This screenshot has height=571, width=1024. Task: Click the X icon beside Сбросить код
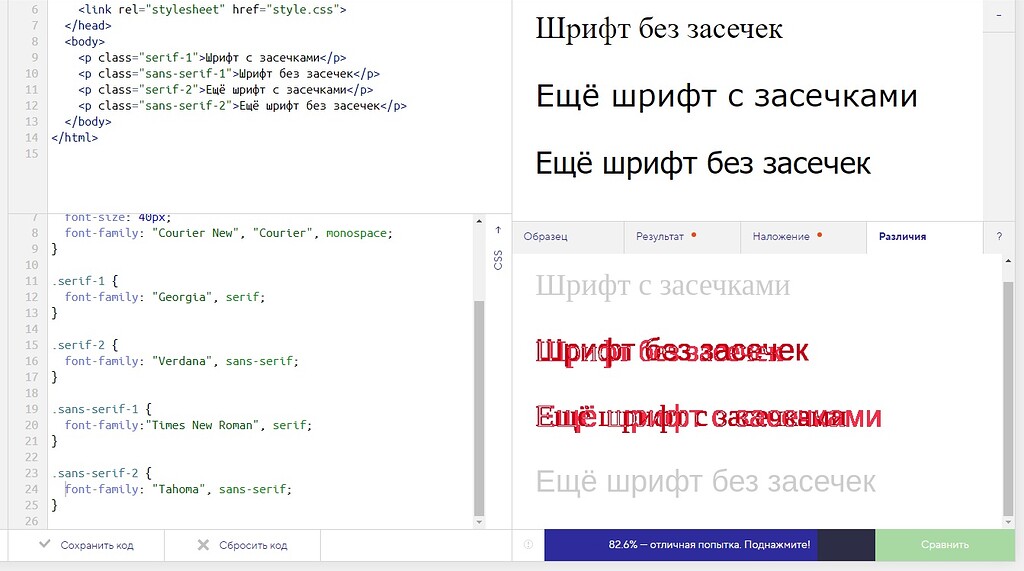[203, 545]
